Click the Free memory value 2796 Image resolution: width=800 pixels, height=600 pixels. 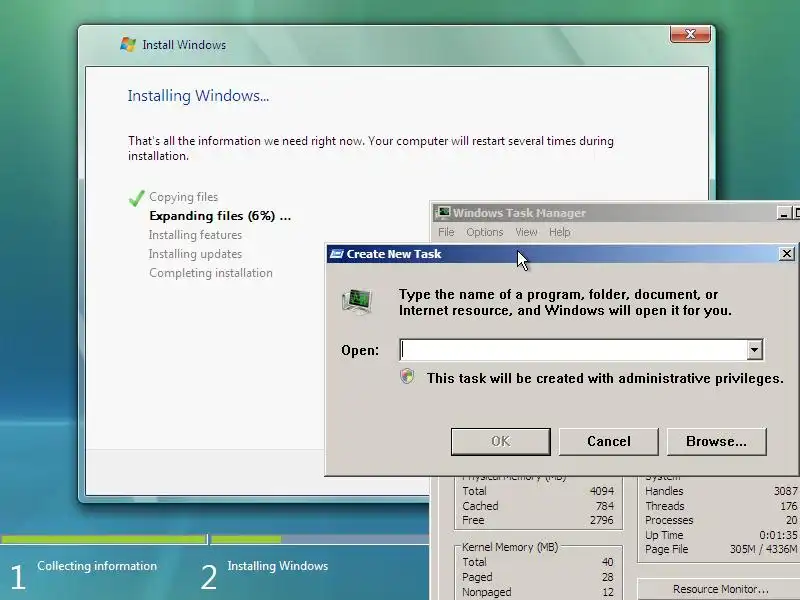(602, 520)
